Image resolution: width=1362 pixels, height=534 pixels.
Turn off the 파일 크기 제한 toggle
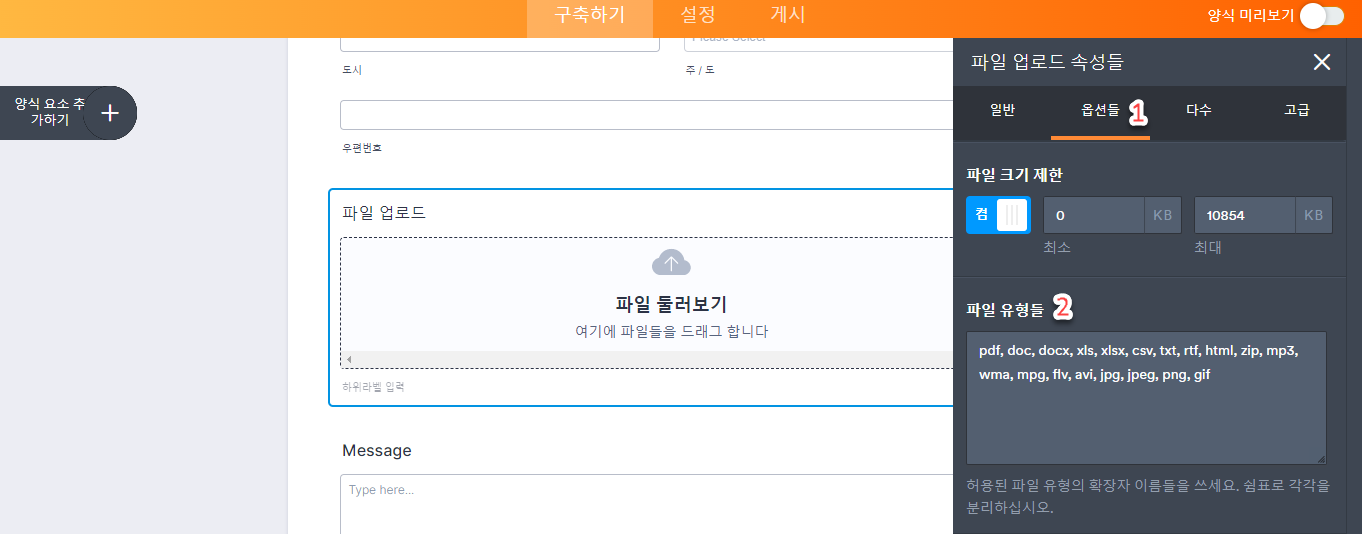998,215
